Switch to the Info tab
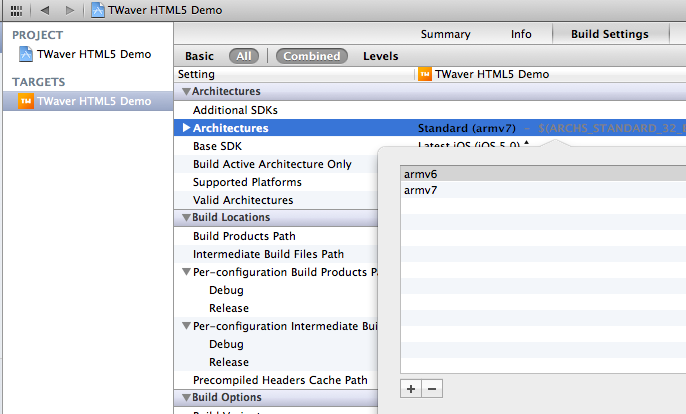686x414 pixels. 521,34
